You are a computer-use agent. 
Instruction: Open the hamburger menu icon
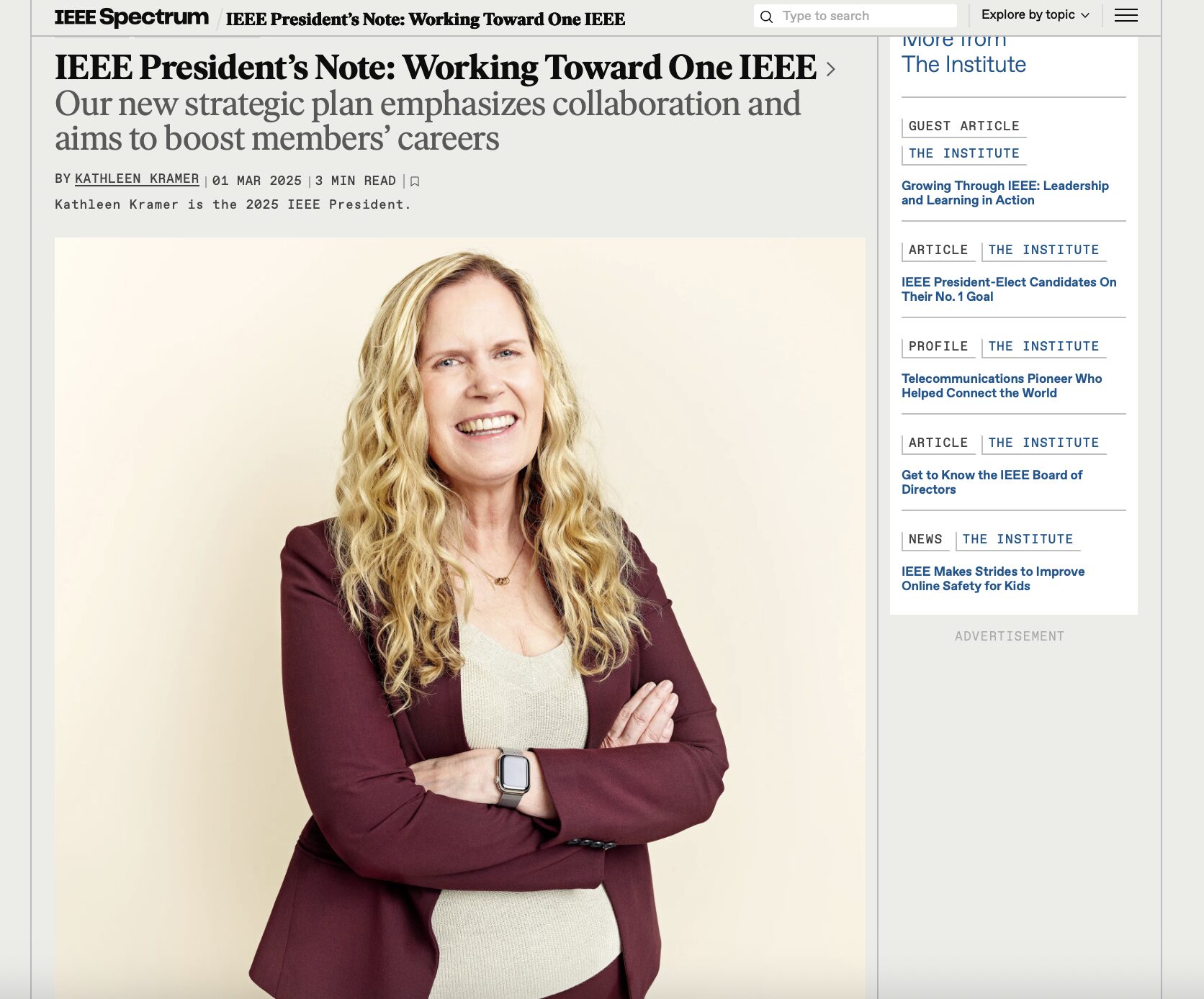click(x=1126, y=16)
